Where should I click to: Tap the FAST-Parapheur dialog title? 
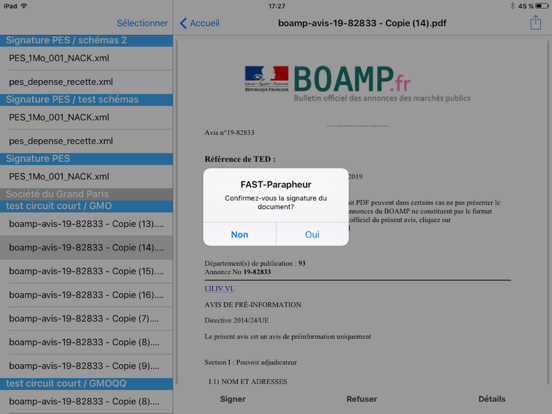(276, 184)
